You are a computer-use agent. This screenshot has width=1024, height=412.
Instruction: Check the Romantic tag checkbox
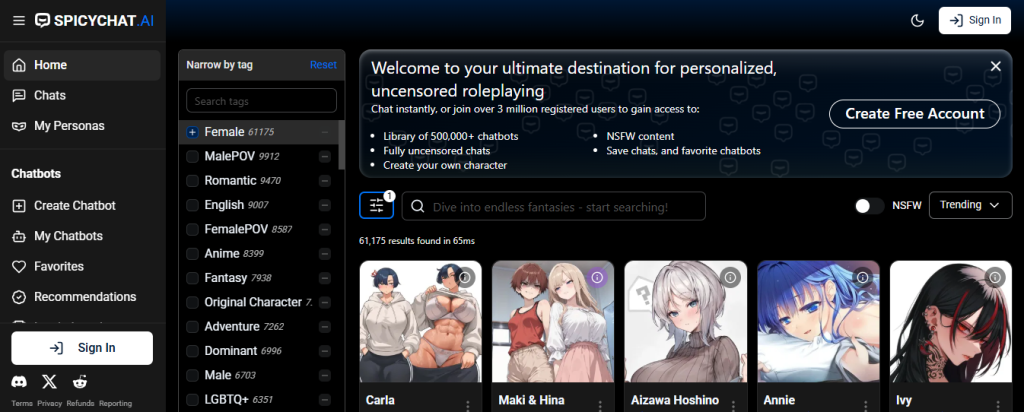coord(192,181)
